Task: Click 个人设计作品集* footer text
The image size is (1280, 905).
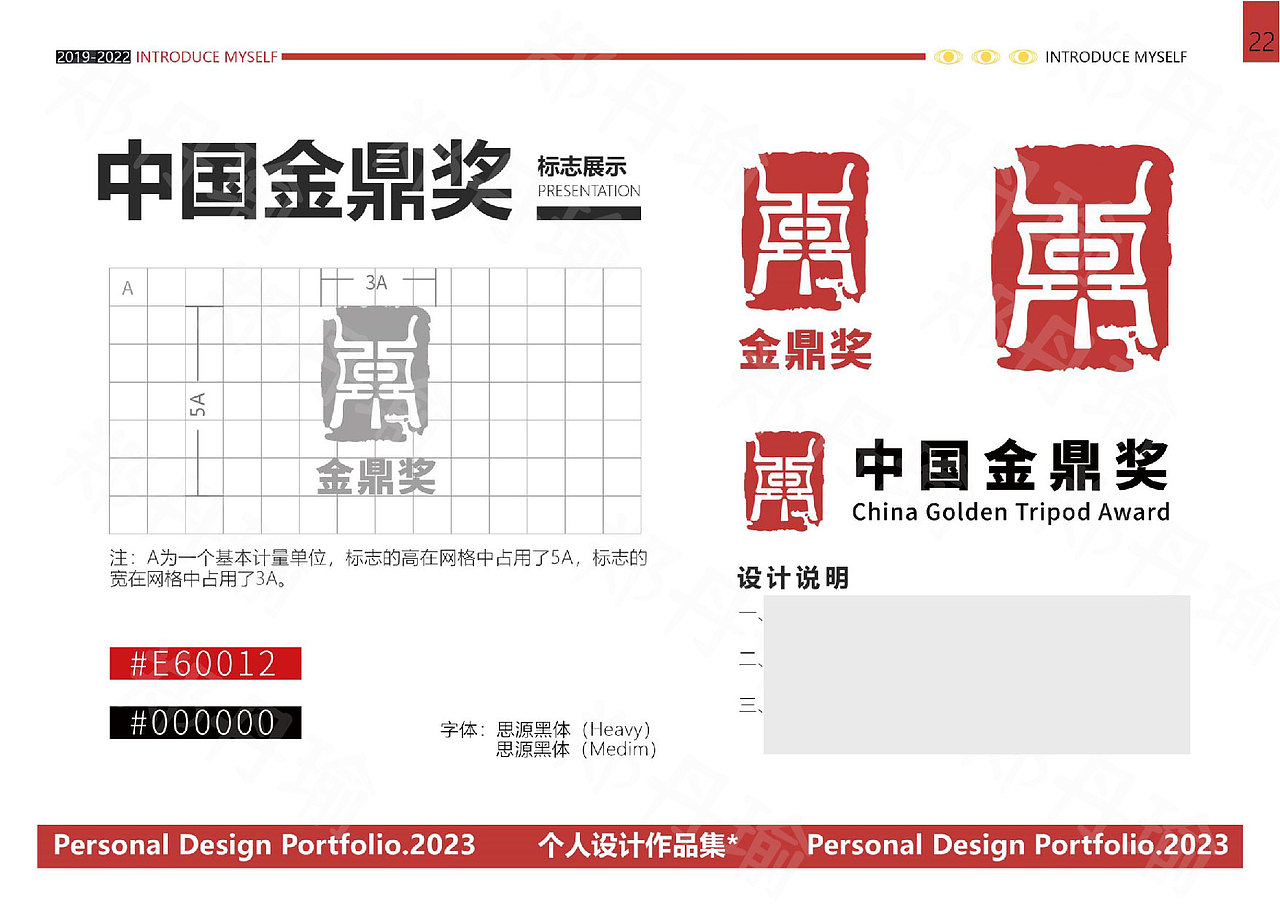Action: (x=638, y=846)
